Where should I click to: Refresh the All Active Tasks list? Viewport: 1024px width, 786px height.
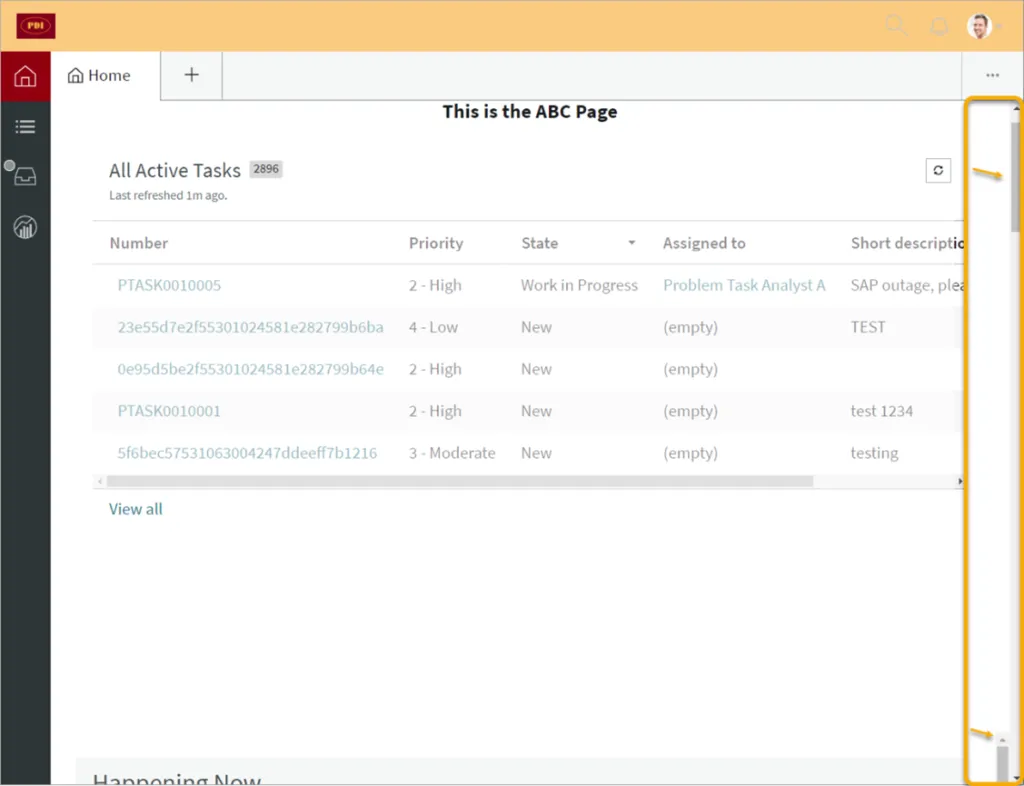[x=937, y=171]
